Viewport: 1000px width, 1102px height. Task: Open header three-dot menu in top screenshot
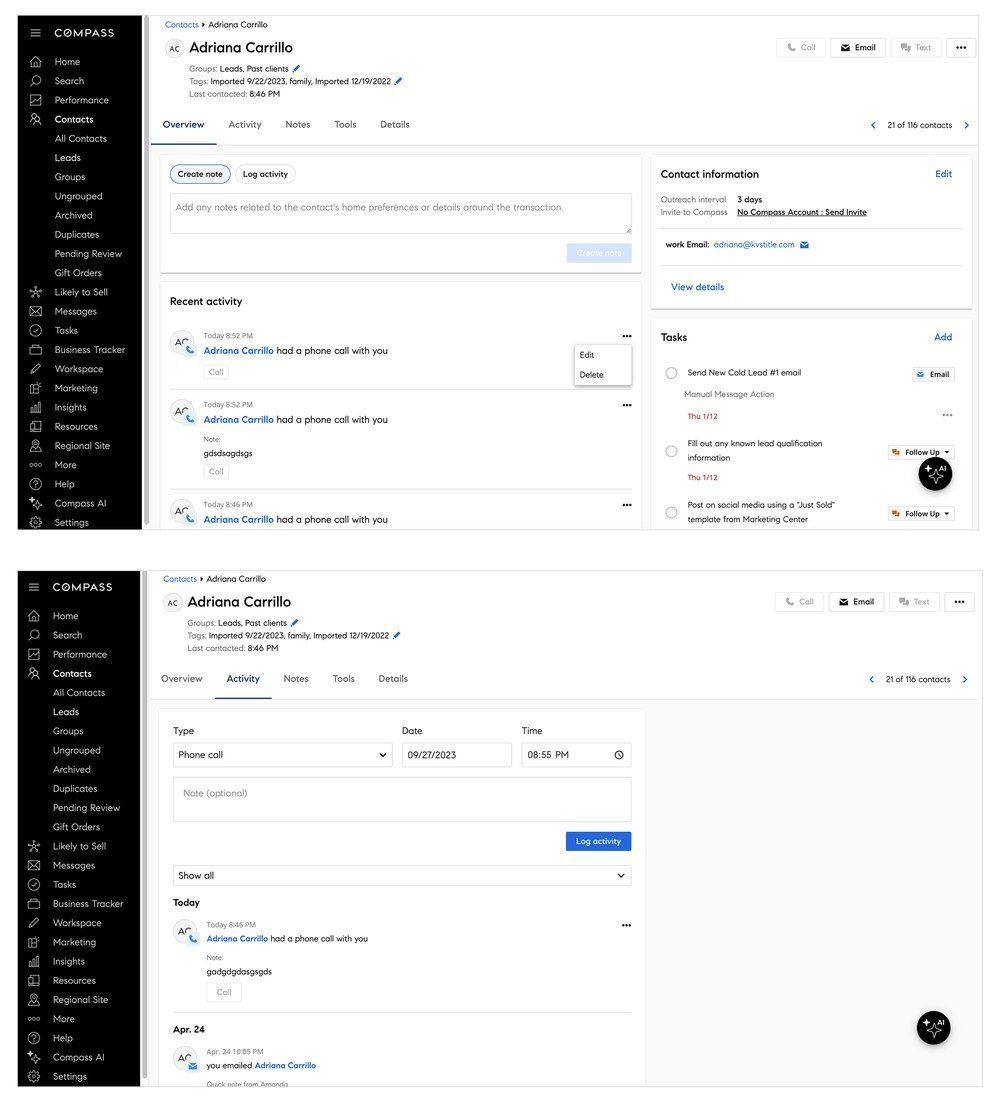pos(961,48)
